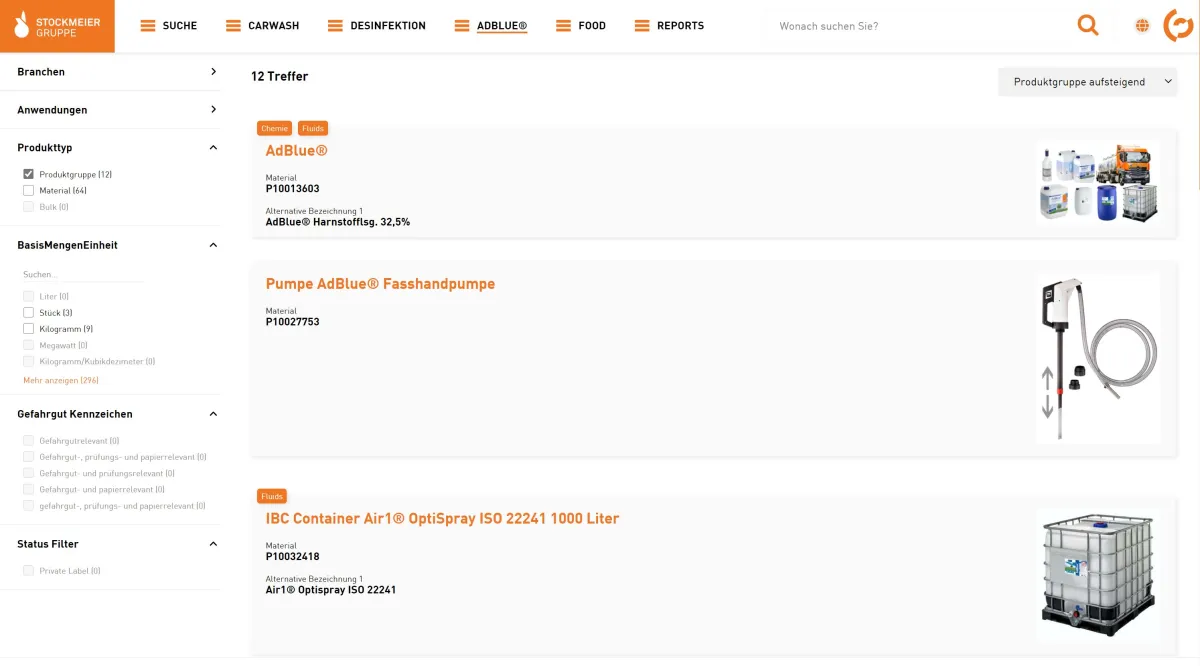The width and height of the screenshot is (1200, 666).
Task: Tick the Kilogramm (9) checkbox
Action: (x=29, y=329)
